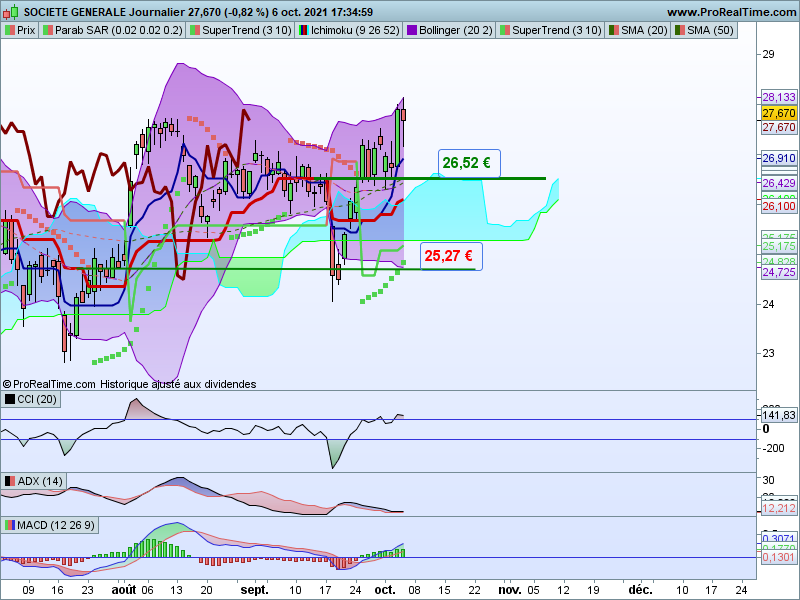Click the 08 date tick after oct.
Viewport: 800px width, 600px height.
click(414, 590)
